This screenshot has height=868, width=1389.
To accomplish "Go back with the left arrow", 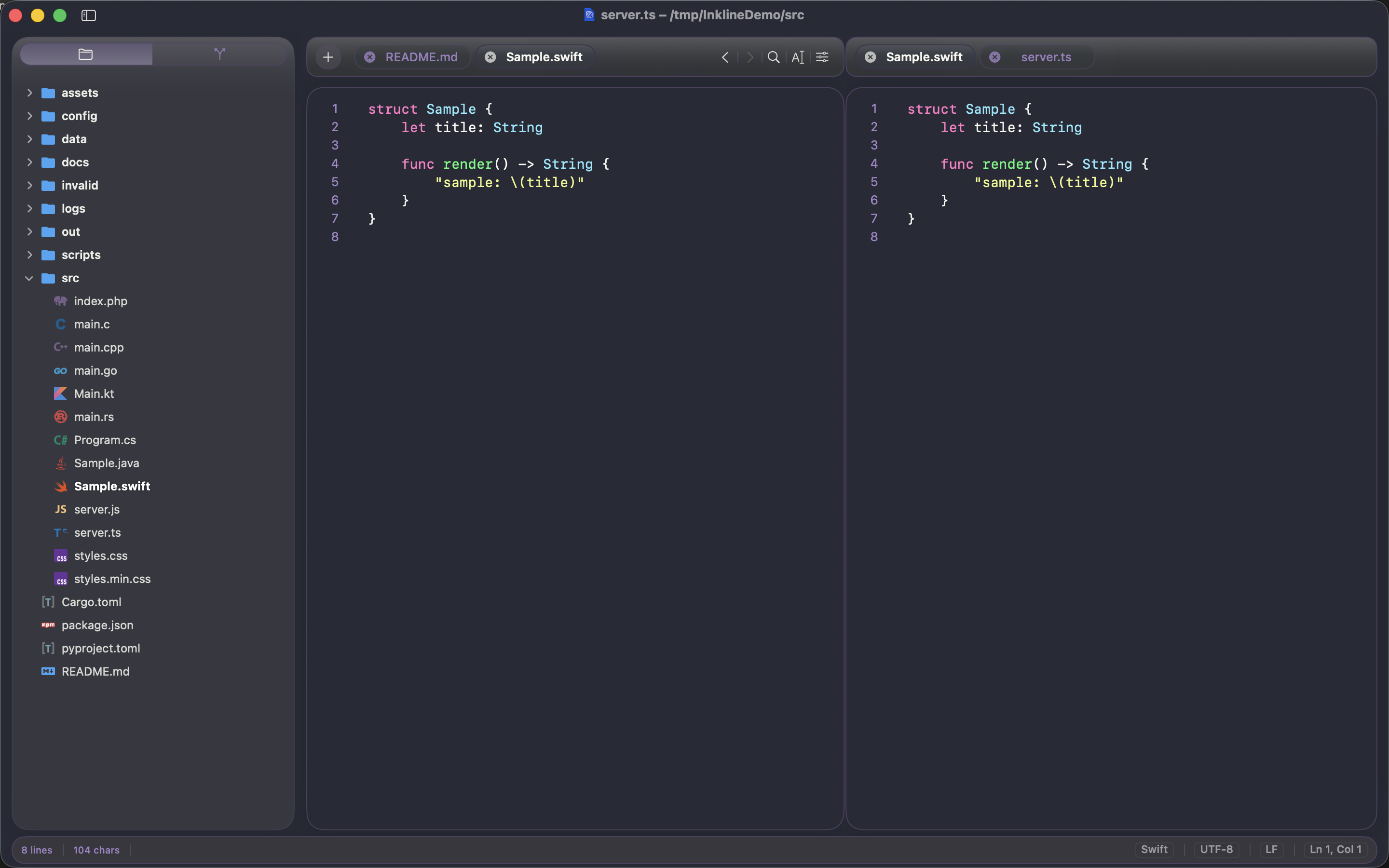I will (x=725, y=57).
